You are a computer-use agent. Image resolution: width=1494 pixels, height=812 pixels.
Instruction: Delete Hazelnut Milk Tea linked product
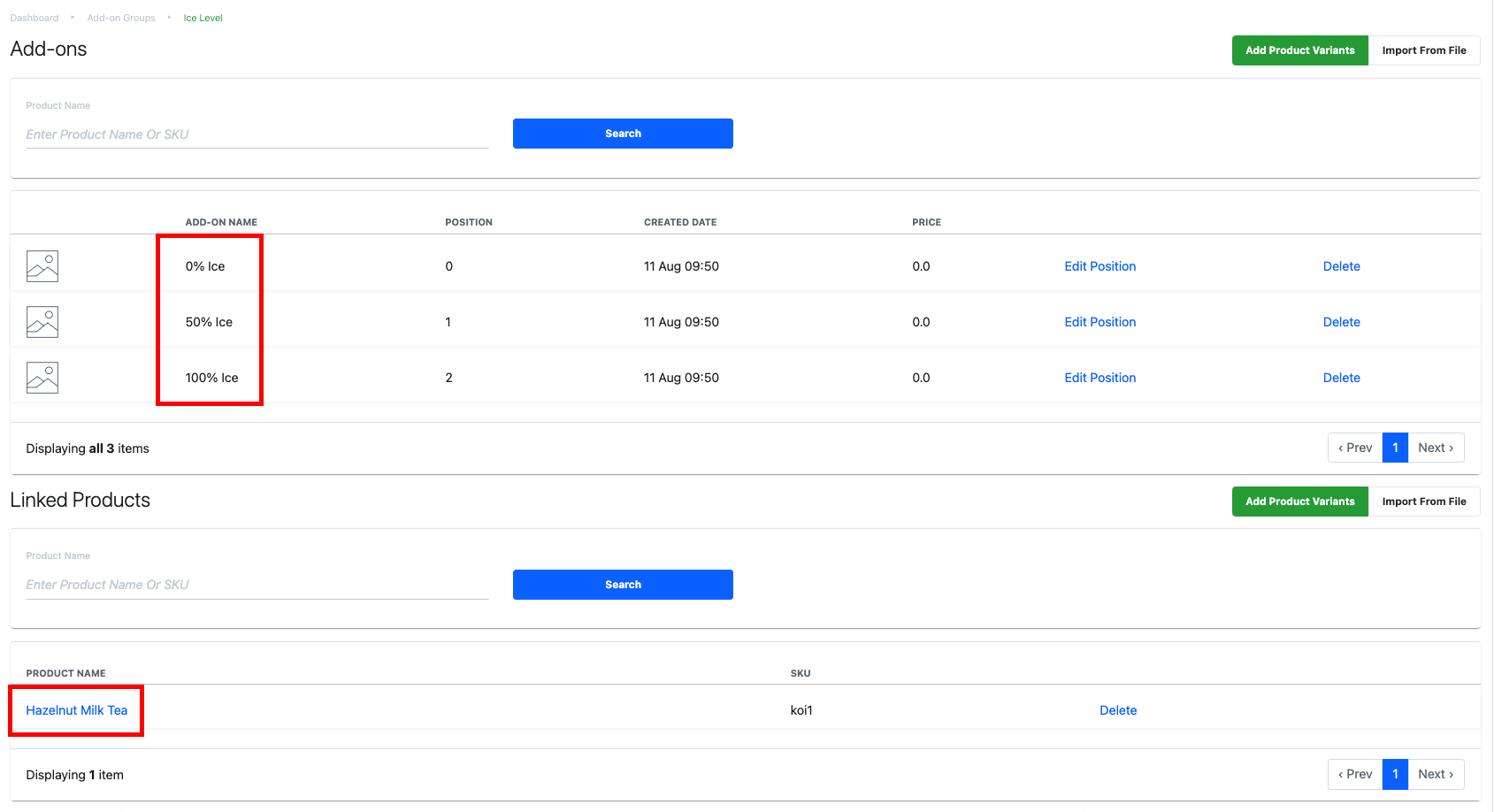(x=1118, y=710)
